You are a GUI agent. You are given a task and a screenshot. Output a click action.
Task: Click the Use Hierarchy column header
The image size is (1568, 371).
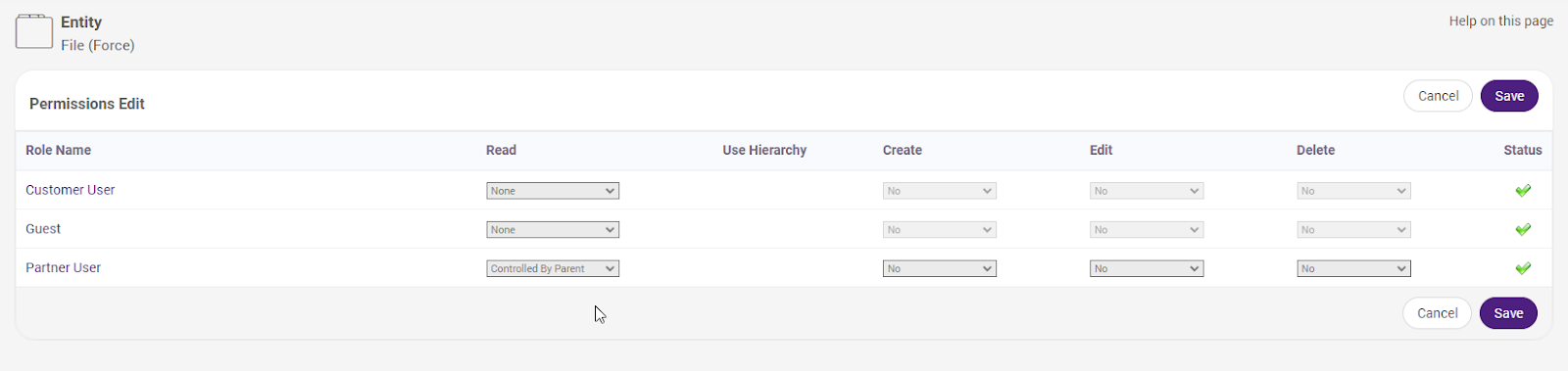click(764, 150)
